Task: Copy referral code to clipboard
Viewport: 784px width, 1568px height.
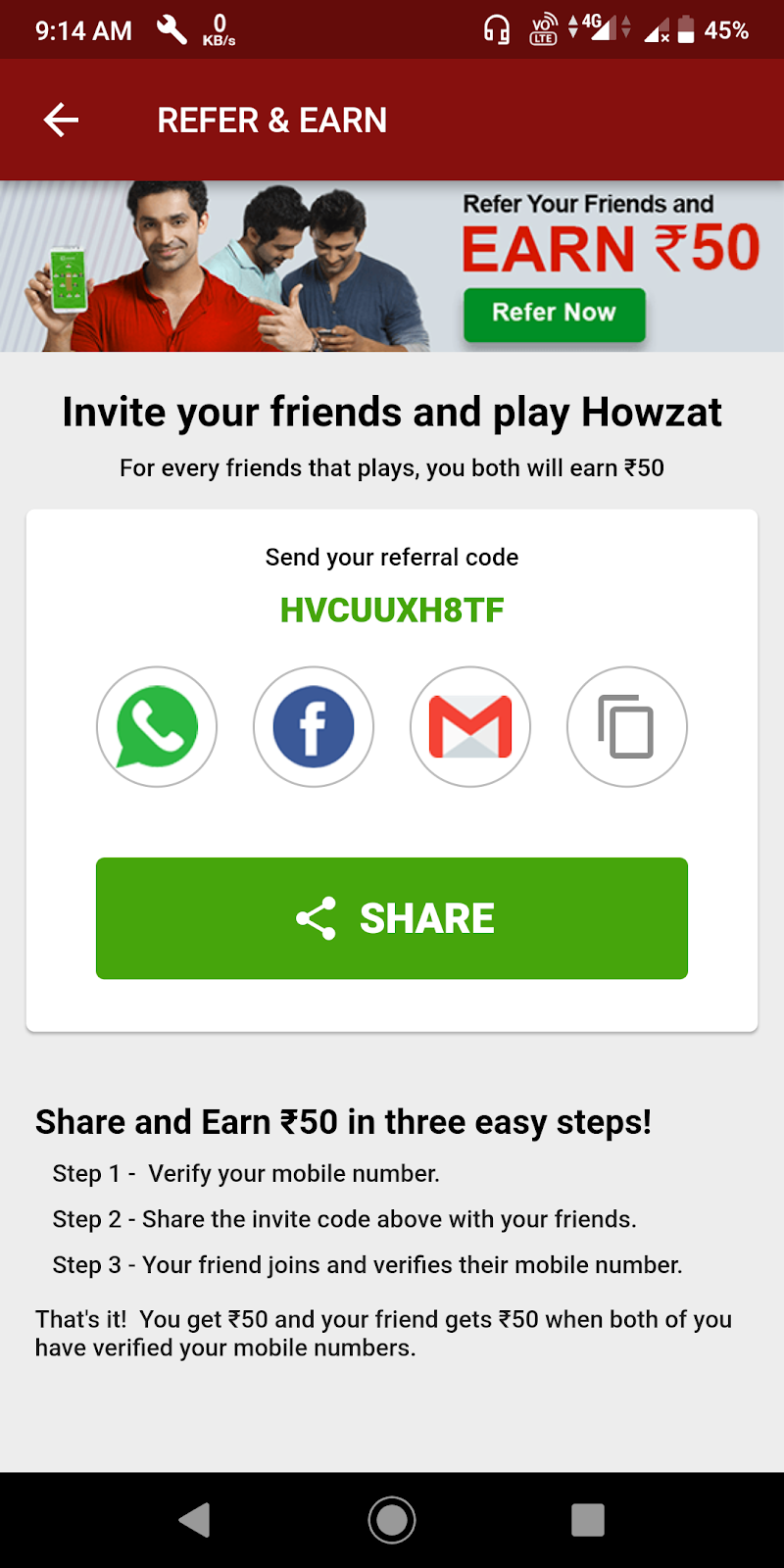Action: click(x=627, y=727)
